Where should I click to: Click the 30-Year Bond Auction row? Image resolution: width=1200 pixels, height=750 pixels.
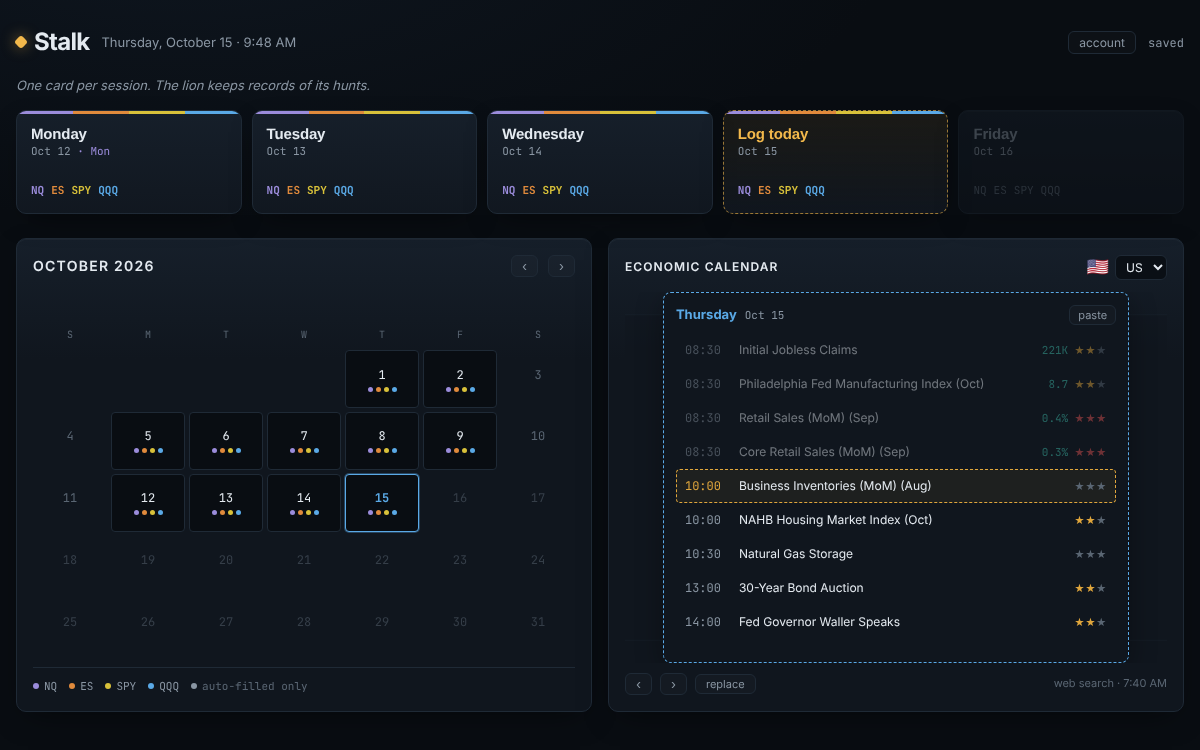(x=896, y=588)
